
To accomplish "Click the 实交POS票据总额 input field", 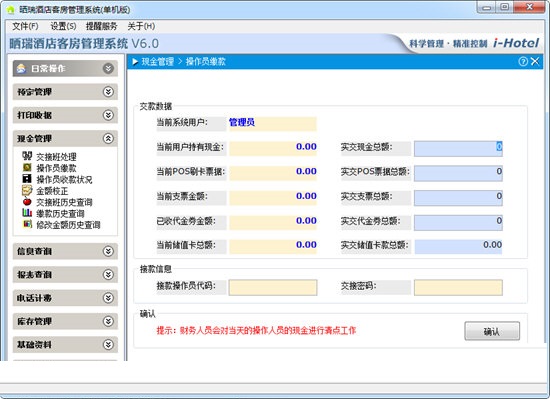I will pyautogui.click(x=458, y=173).
